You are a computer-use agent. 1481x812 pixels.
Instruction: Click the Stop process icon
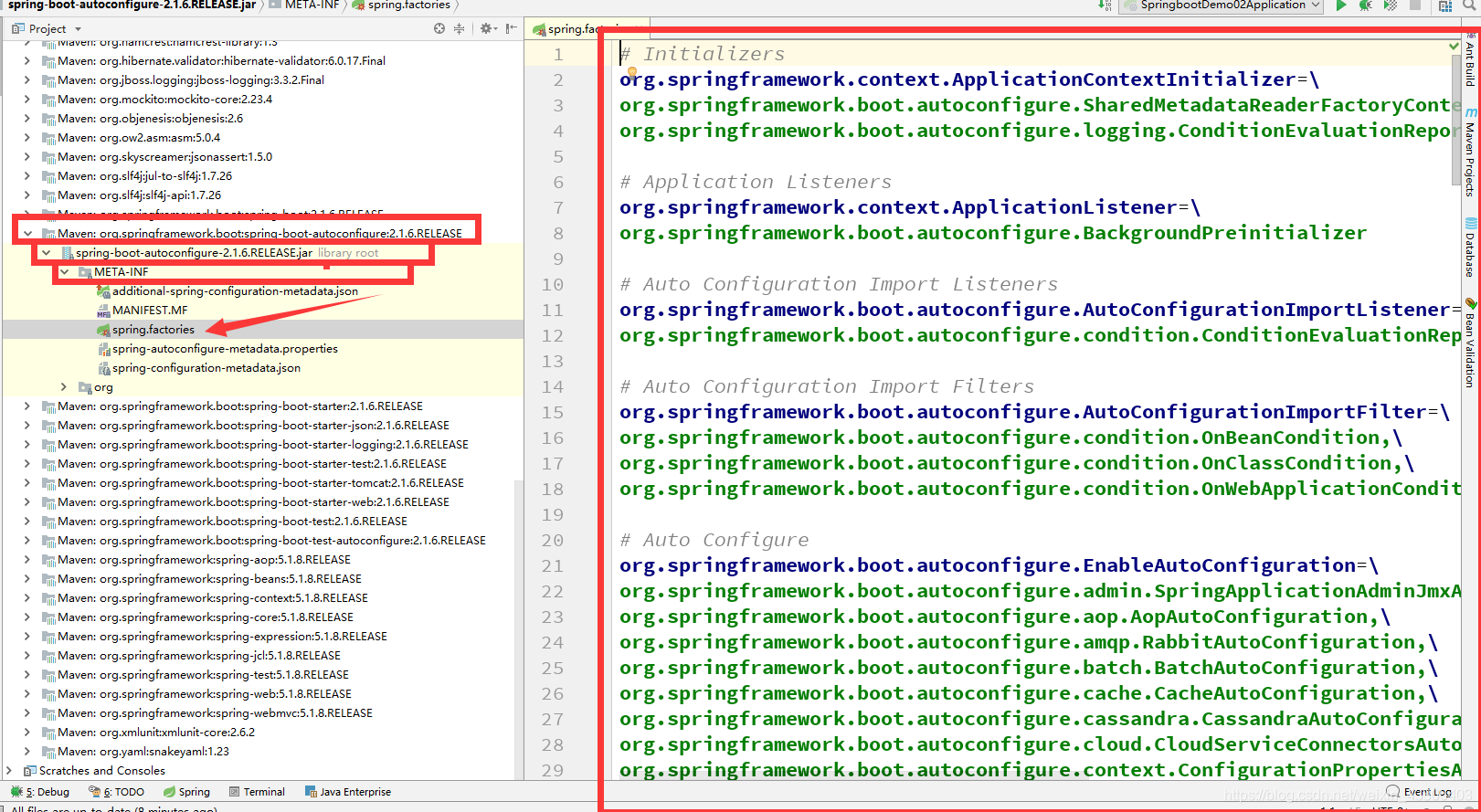click(x=1415, y=5)
